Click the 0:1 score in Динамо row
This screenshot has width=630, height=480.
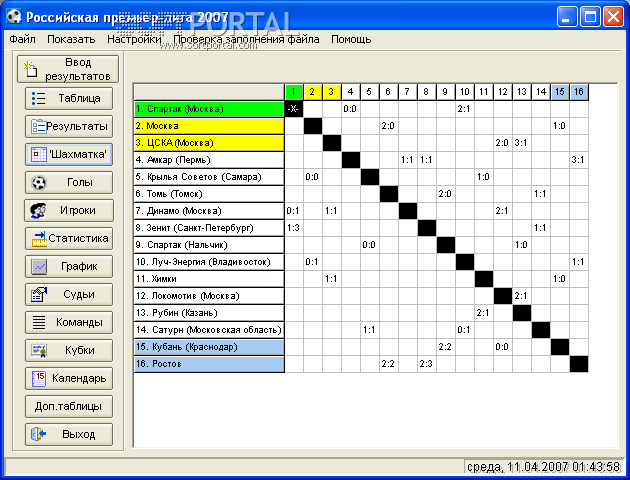tap(293, 211)
